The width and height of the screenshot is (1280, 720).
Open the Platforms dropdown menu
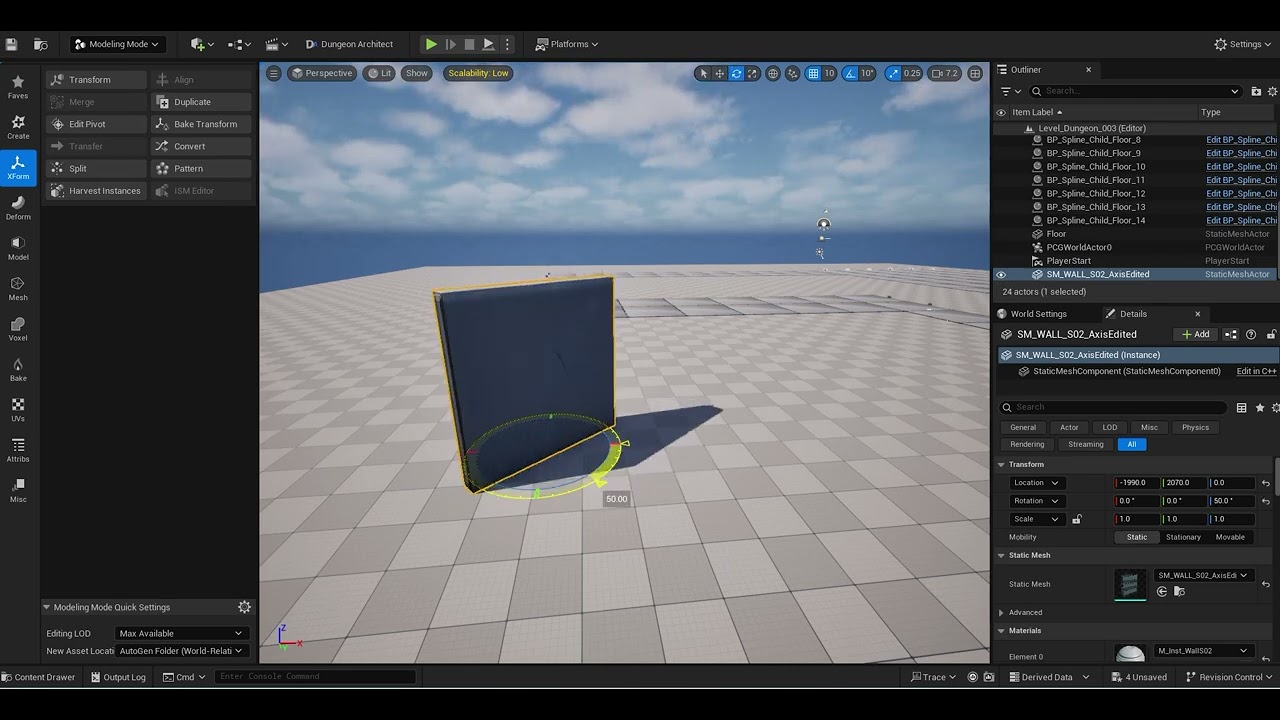point(567,44)
